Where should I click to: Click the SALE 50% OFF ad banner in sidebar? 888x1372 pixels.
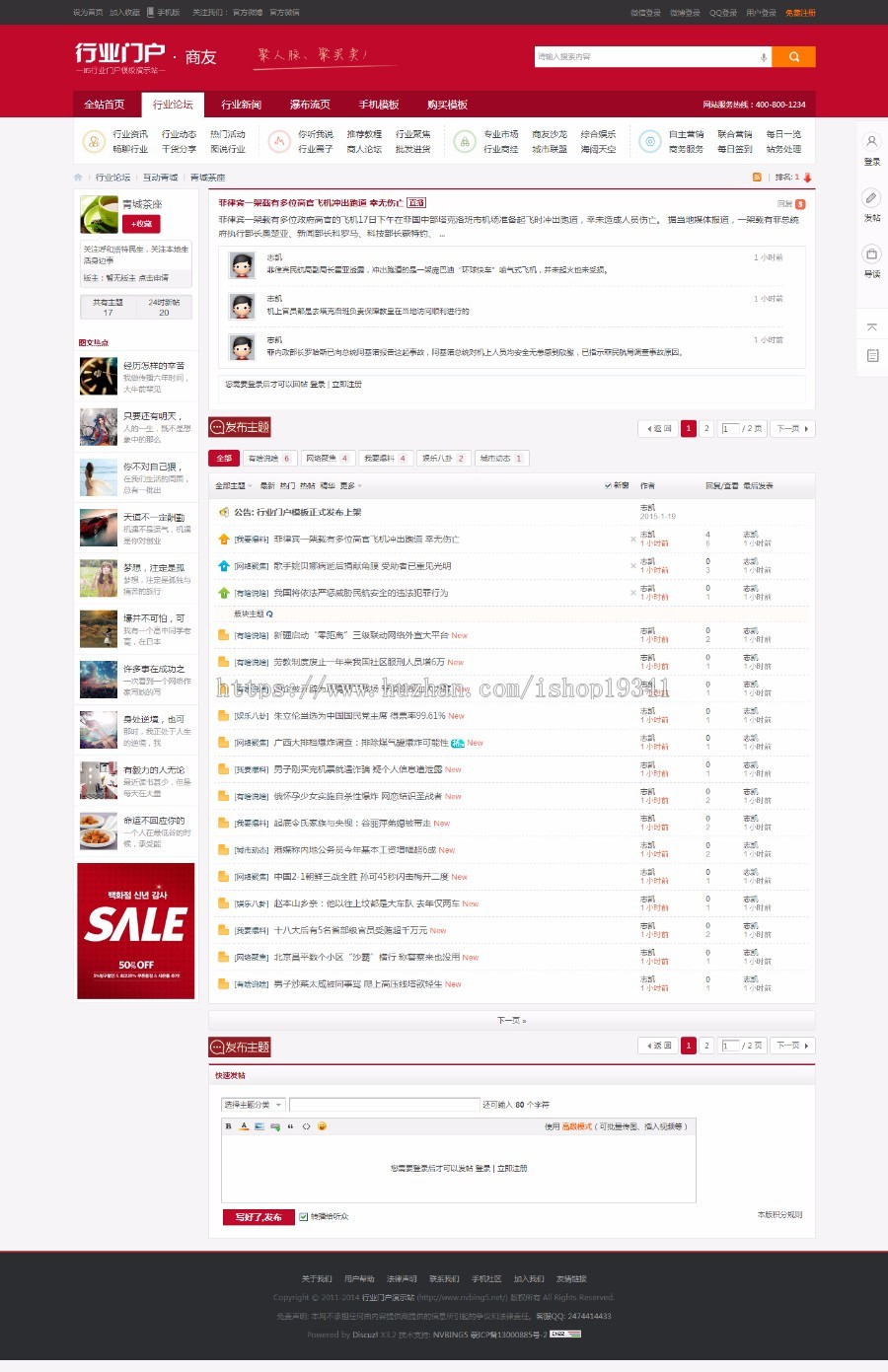[135, 930]
